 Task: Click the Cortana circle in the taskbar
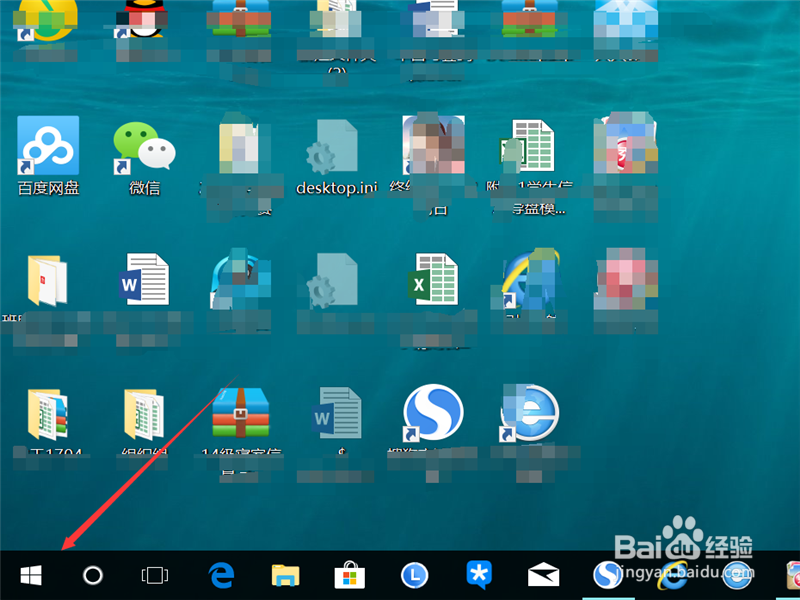93,576
